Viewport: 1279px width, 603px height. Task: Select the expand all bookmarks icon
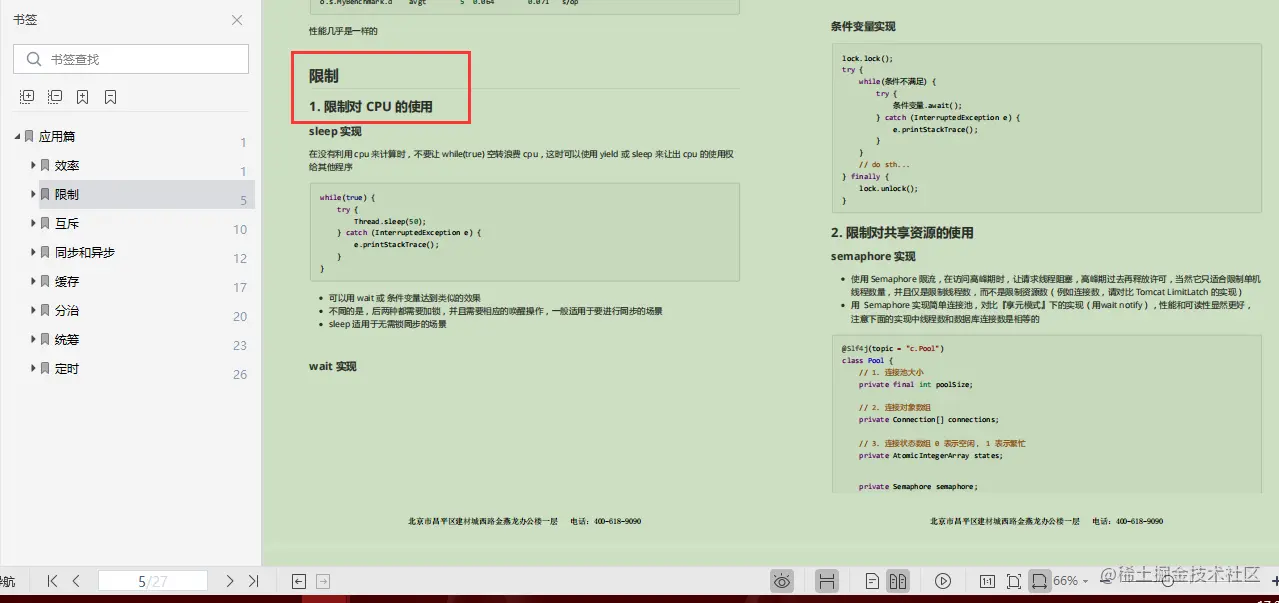25,96
